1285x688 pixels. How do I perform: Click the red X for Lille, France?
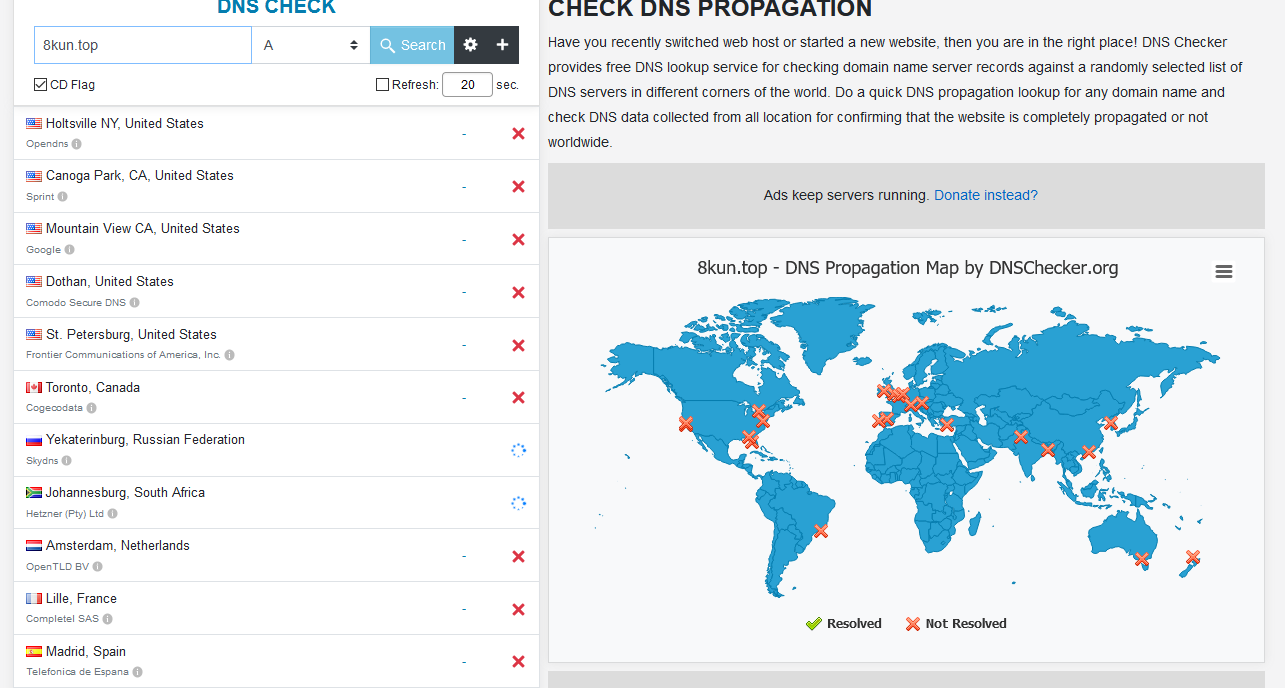click(x=518, y=609)
